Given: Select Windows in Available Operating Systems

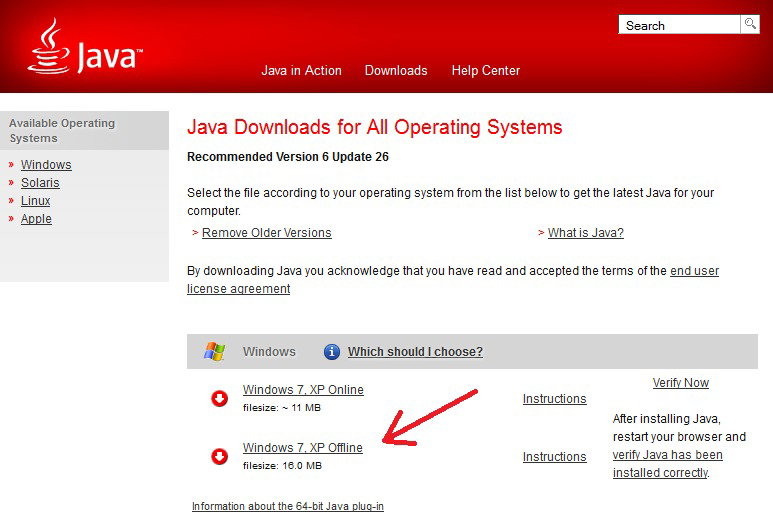Looking at the screenshot, I should tap(46, 165).
